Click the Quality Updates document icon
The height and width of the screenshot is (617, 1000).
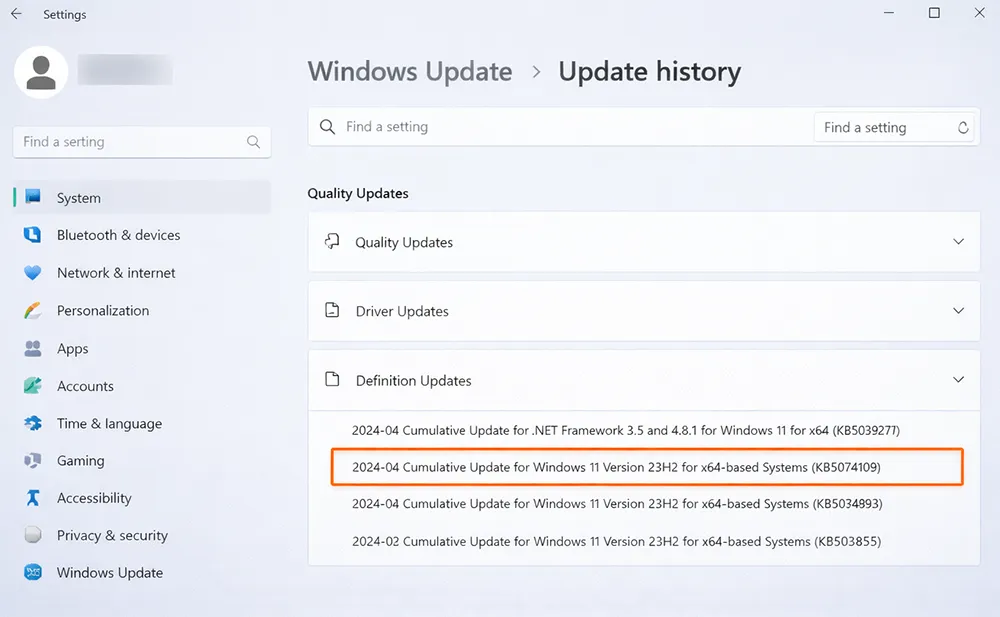[331, 241]
